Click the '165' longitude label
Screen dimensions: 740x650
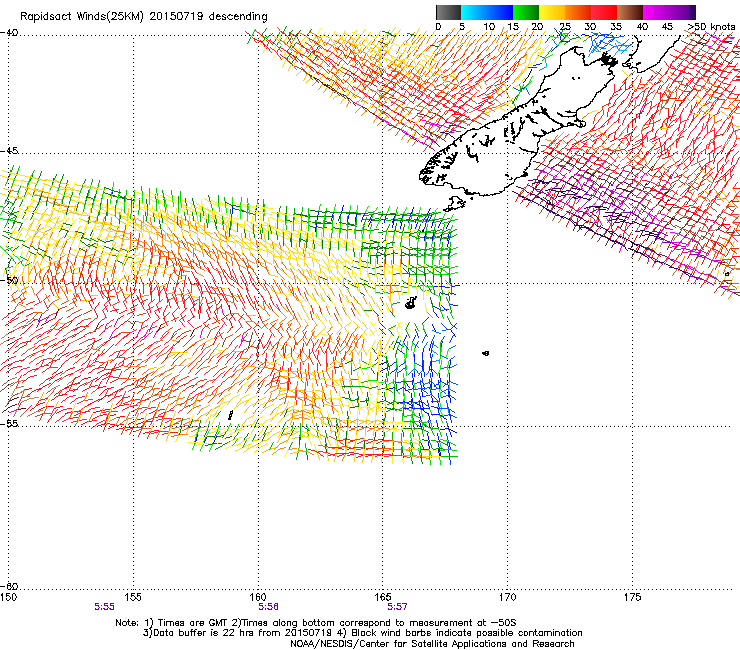click(382, 597)
